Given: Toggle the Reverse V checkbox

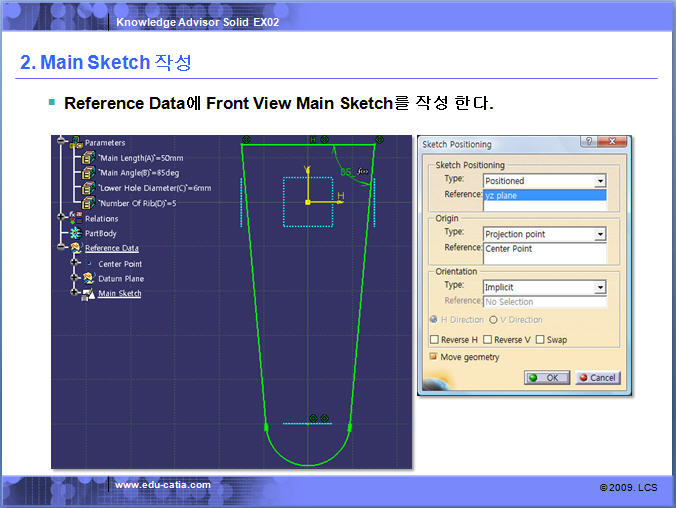Looking at the screenshot, I should 487,340.
